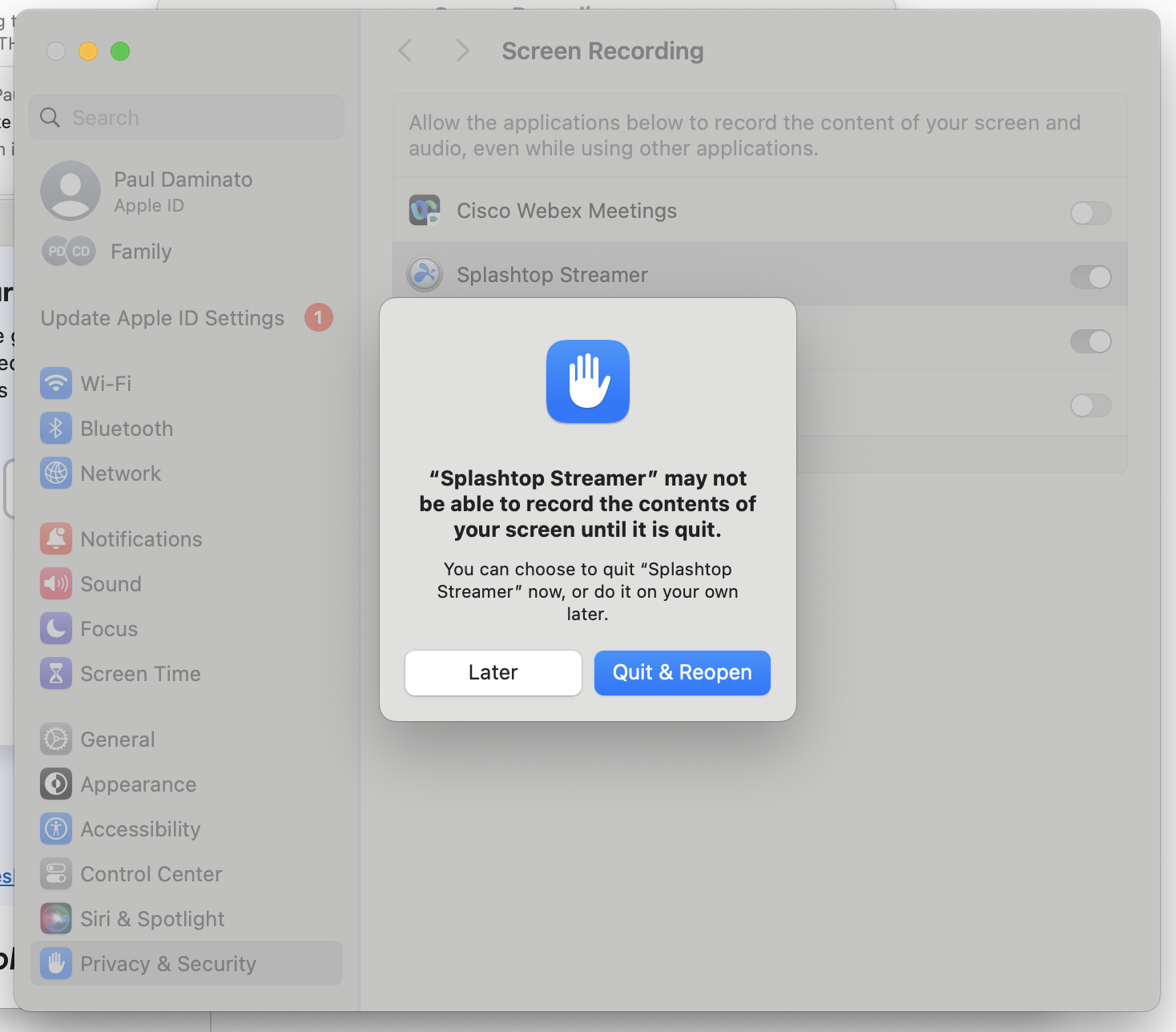Viewport: 1176px width, 1032px height.
Task: Go forward with the right chevron
Action: click(x=462, y=51)
